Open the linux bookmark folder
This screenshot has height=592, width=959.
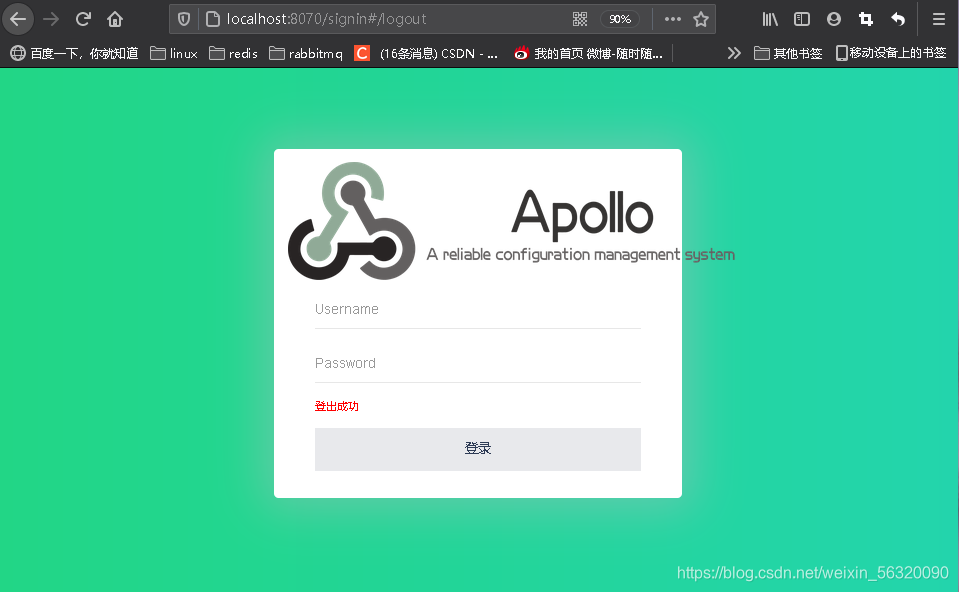point(174,54)
